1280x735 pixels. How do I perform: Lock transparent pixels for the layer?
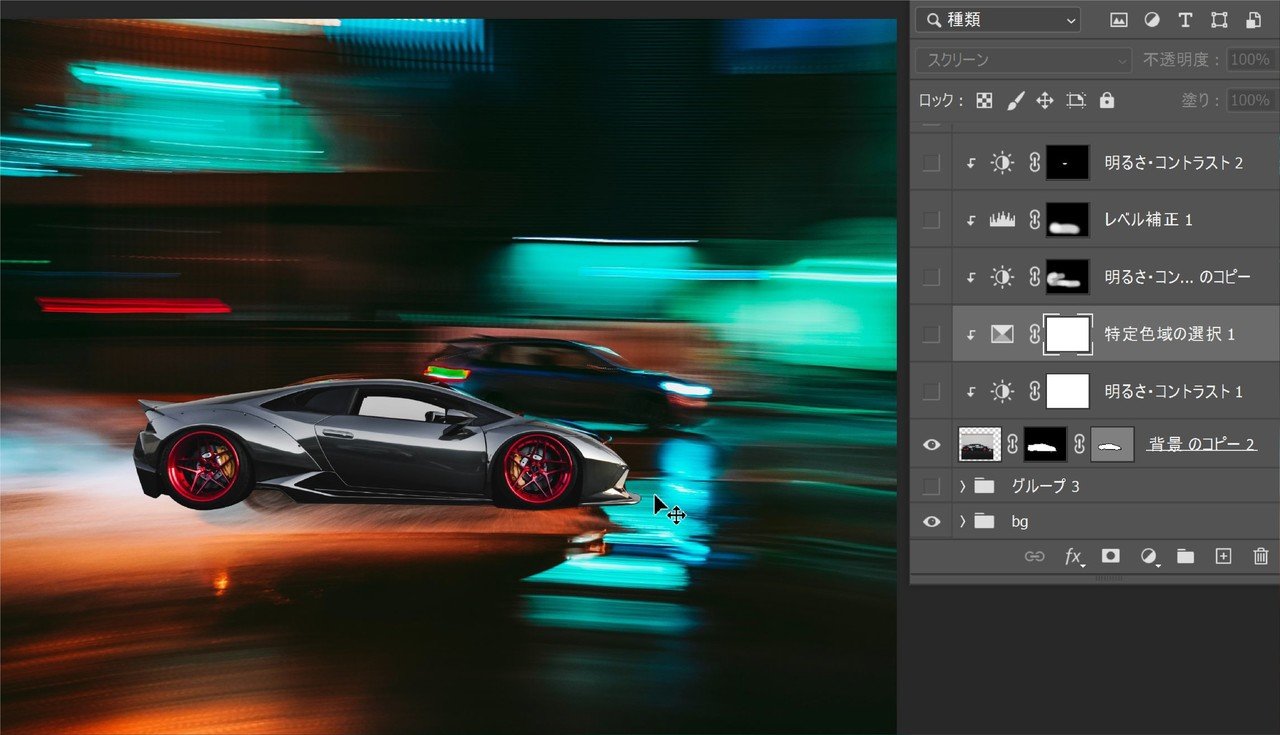coord(985,100)
